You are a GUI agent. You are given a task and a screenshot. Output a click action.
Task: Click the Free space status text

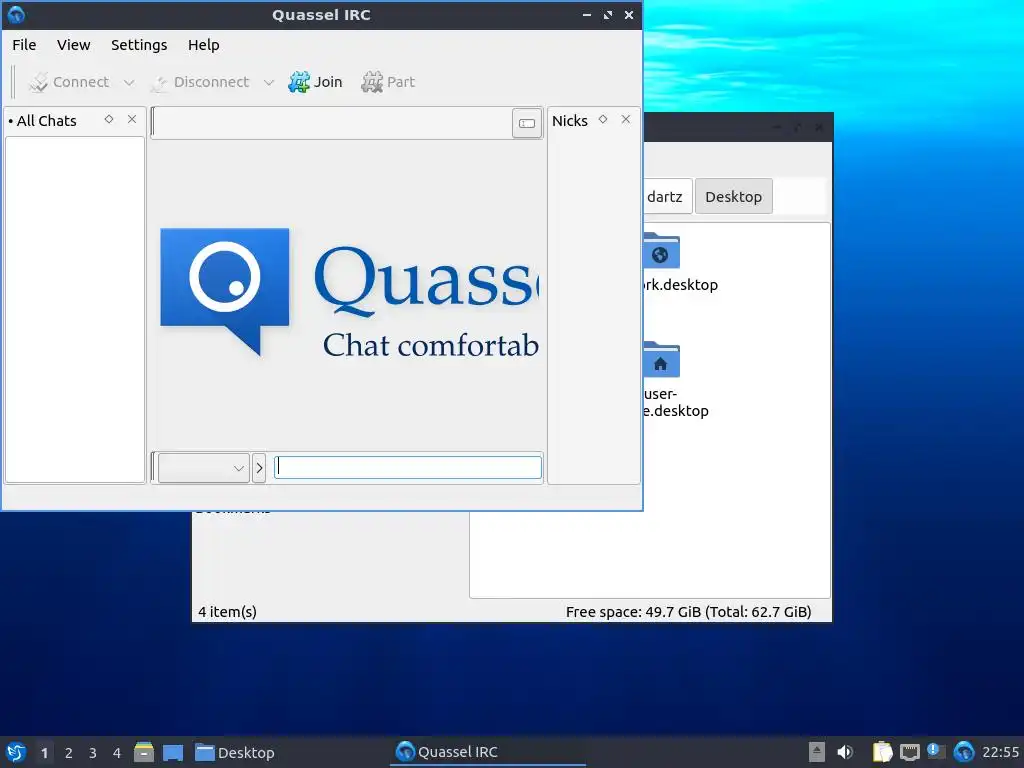tap(688, 612)
